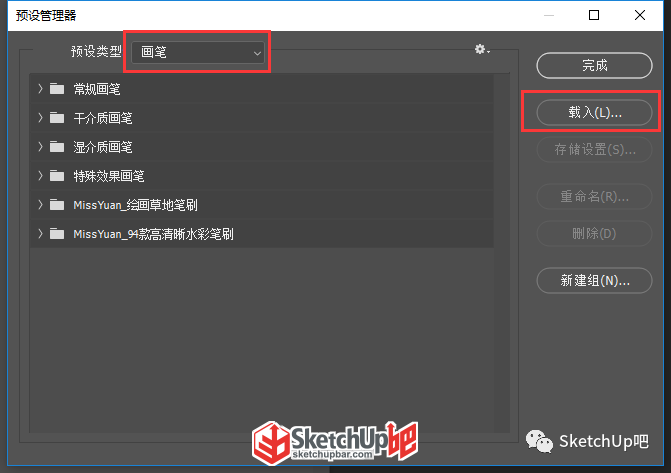
Task: Expand the MissYuan_绘画草地笔刷 group chevron
Action: point(40,205)
